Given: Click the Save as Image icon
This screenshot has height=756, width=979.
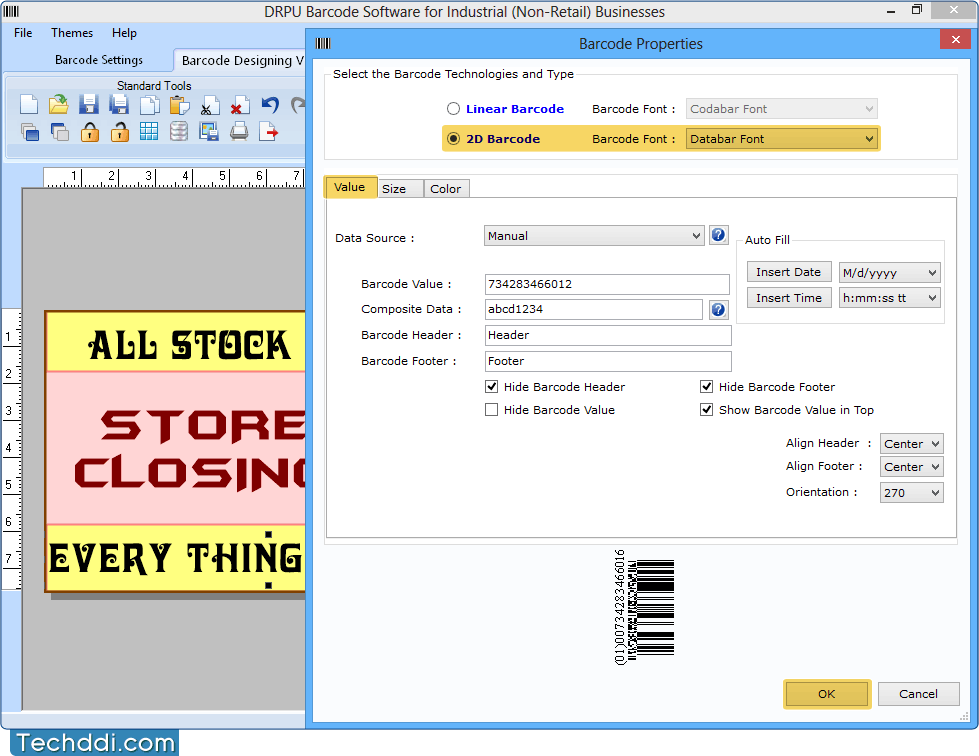Looking at the screenshot, I should point(209,132).
